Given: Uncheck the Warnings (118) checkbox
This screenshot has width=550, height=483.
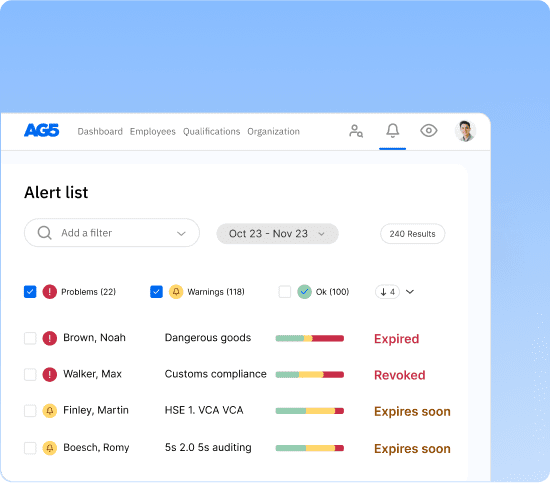Looking at the screenshot, I should tap(156, 292).
